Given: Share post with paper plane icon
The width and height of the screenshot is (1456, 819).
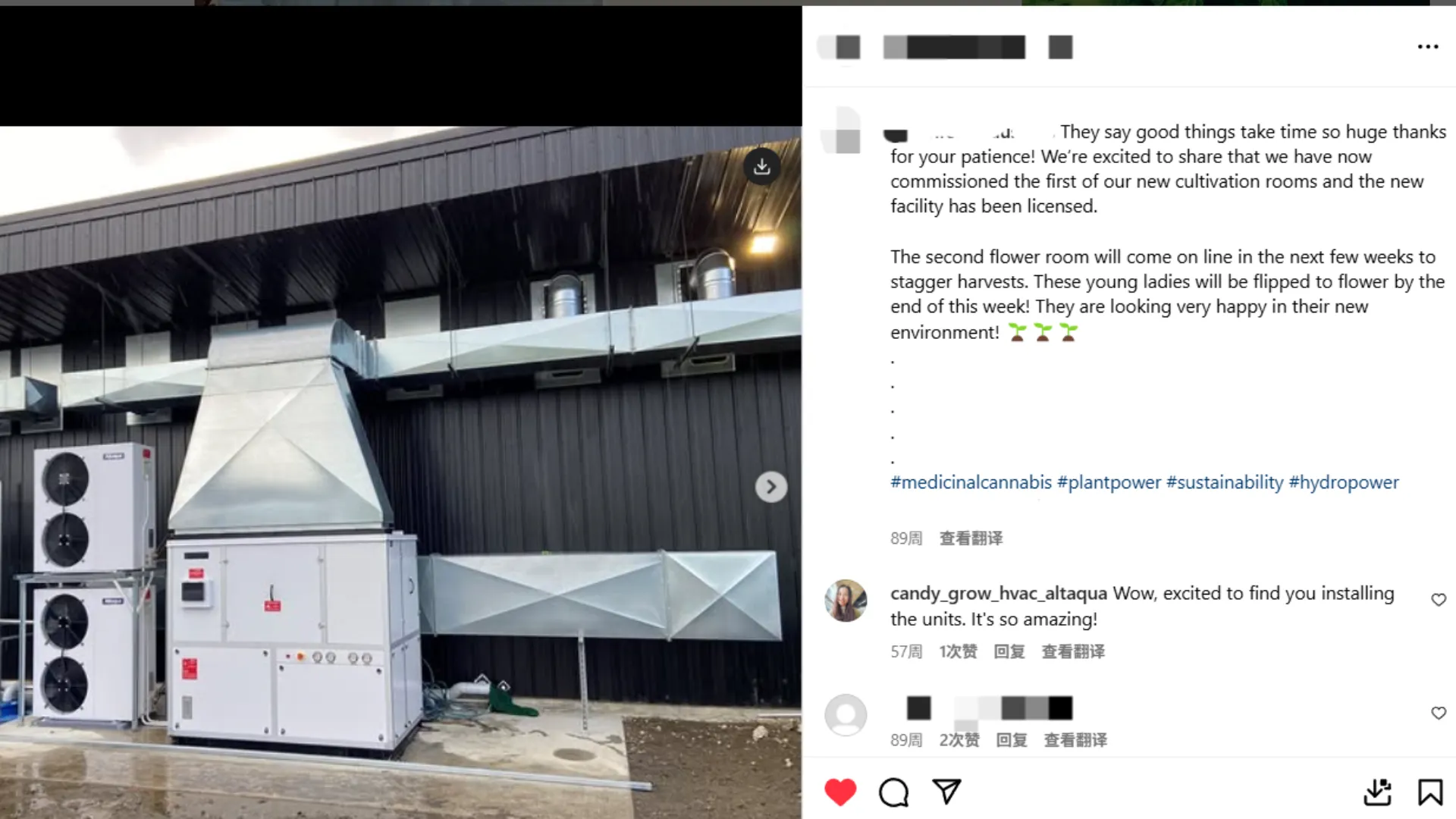Looking at the screenshot, I should [946, 792].
